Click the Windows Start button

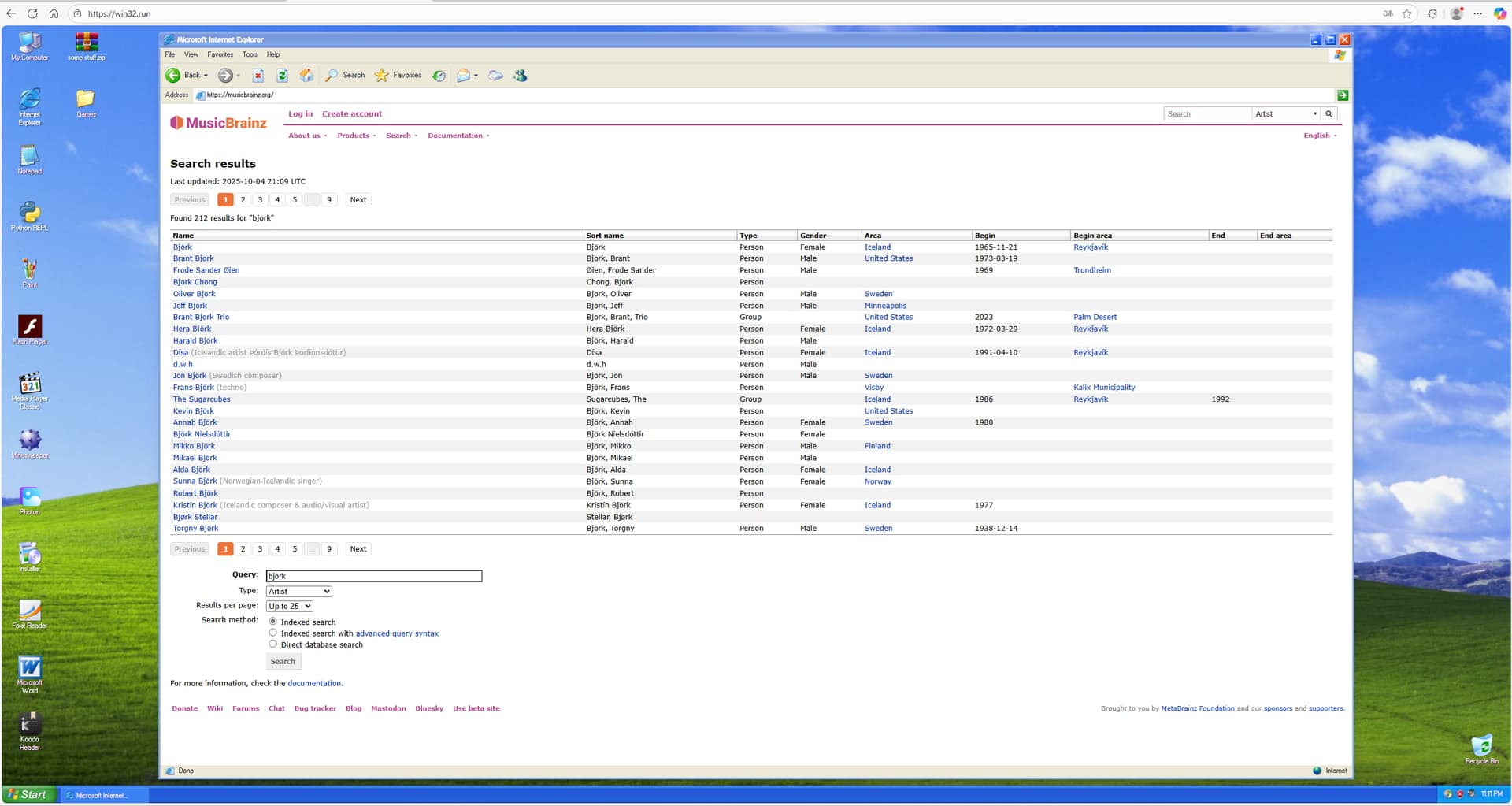(29, 794)
